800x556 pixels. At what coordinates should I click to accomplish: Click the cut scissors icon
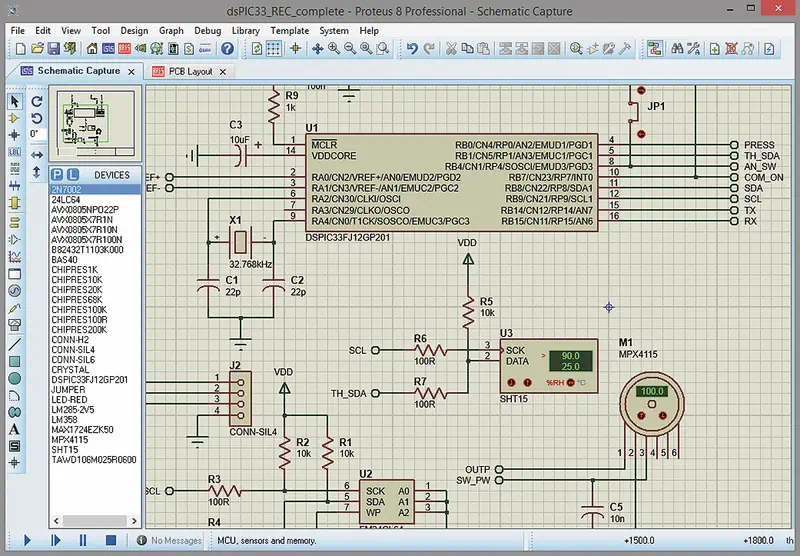(451, 49)
